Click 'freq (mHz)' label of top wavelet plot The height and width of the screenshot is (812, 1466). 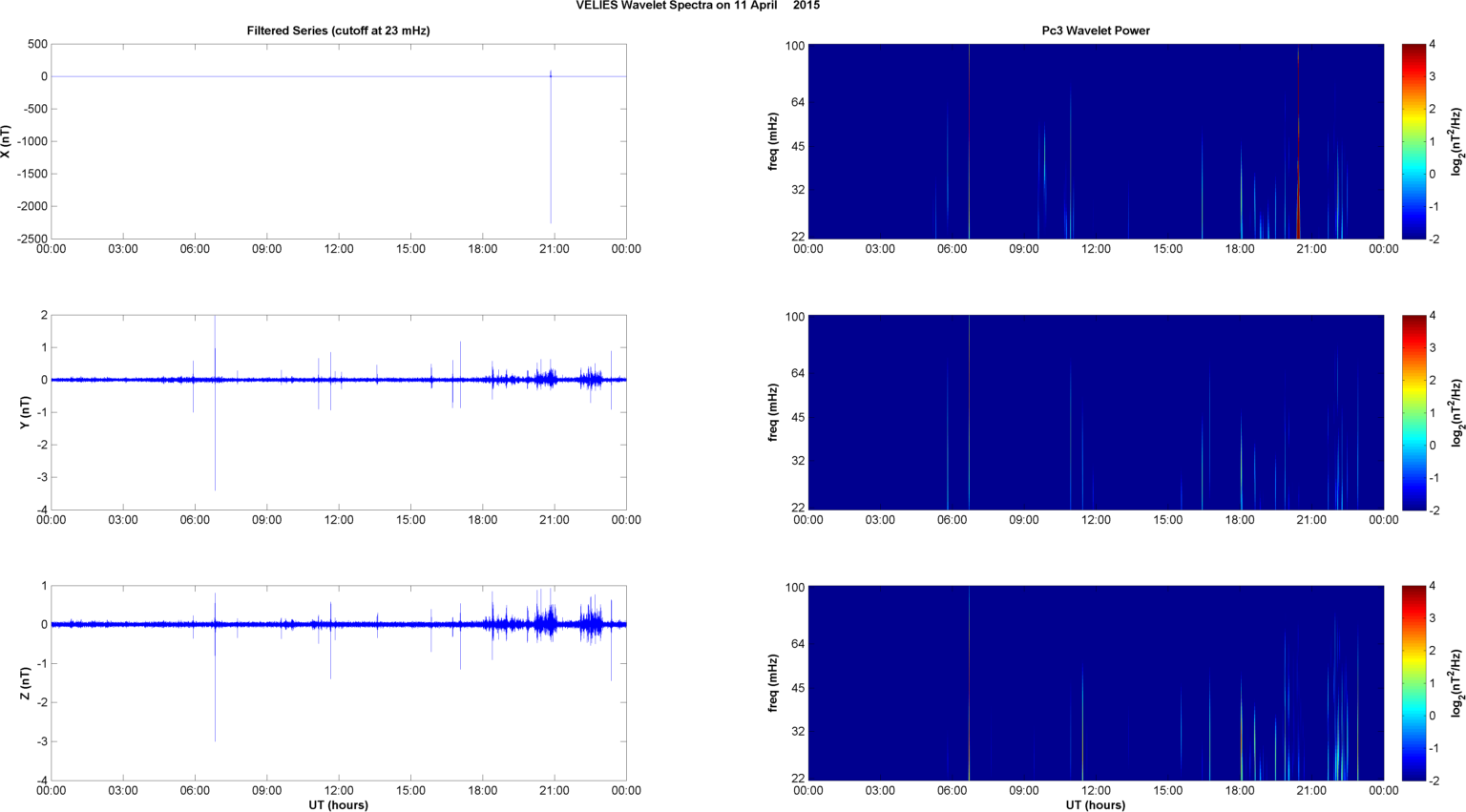[773, 141]
